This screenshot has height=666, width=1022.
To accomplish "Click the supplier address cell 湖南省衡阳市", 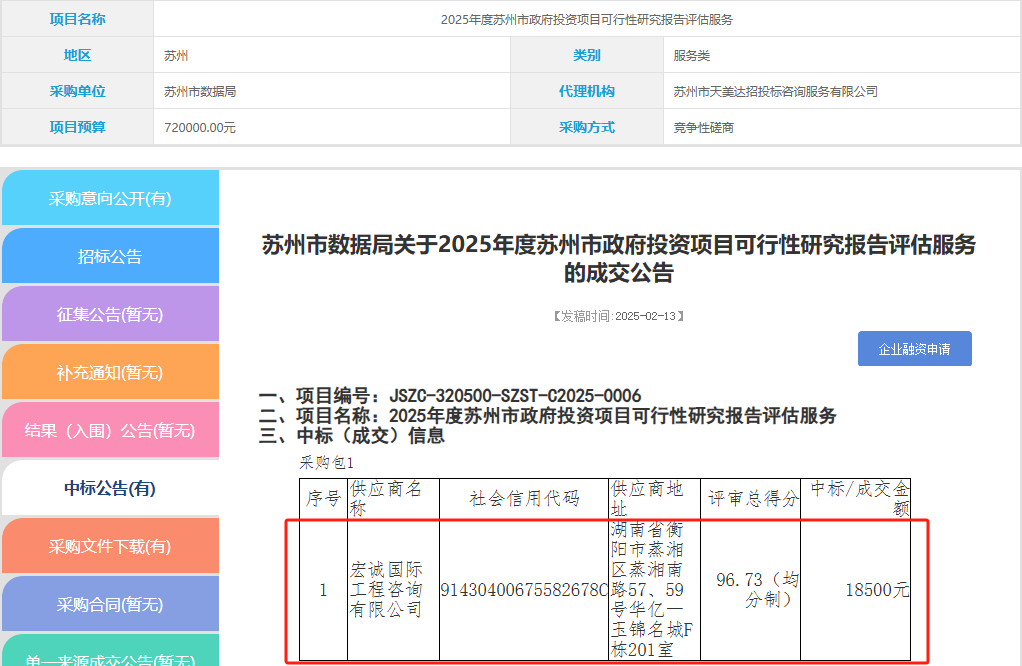I will click(654, 590).
